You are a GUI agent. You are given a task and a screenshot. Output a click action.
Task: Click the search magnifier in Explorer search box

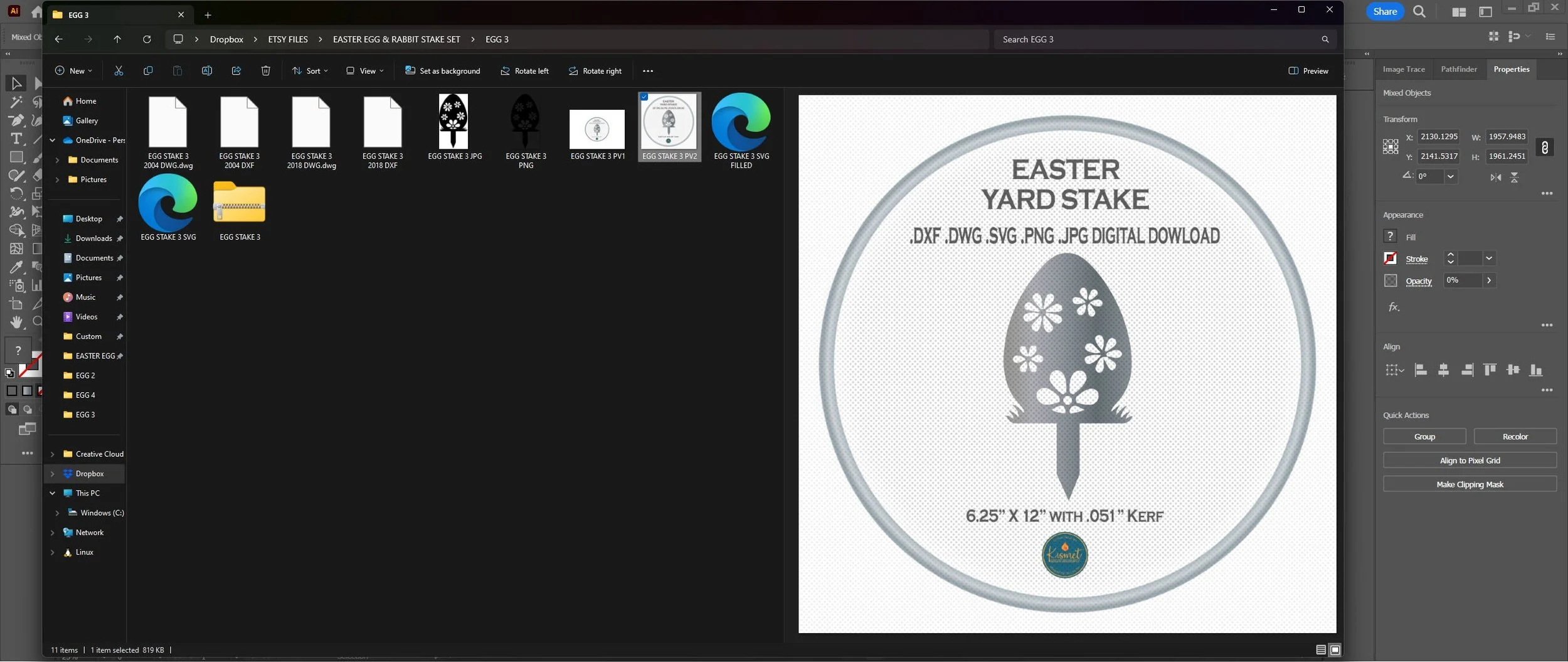click(1325, 39)
